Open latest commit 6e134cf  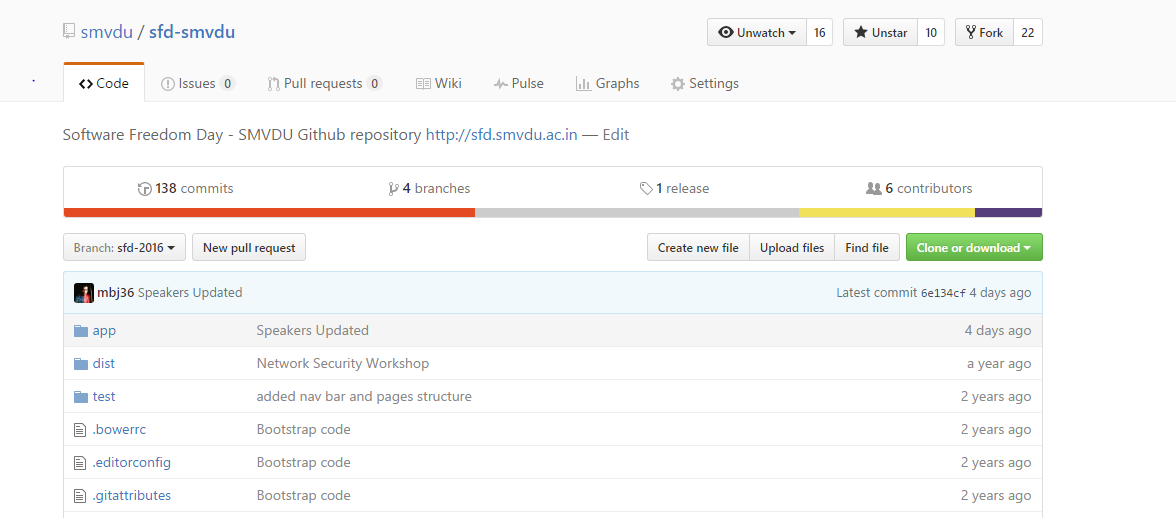click(944, 293)
